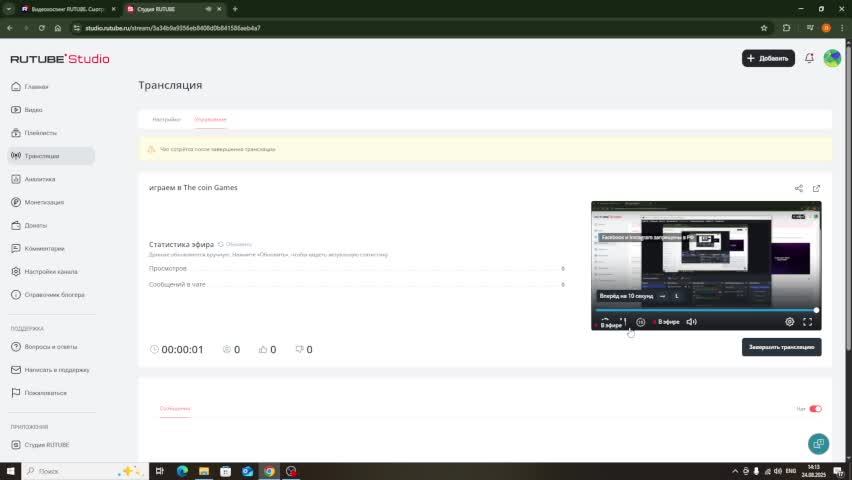Open Пожаловаться link
The image size is (852, 480).
point(39,393)
